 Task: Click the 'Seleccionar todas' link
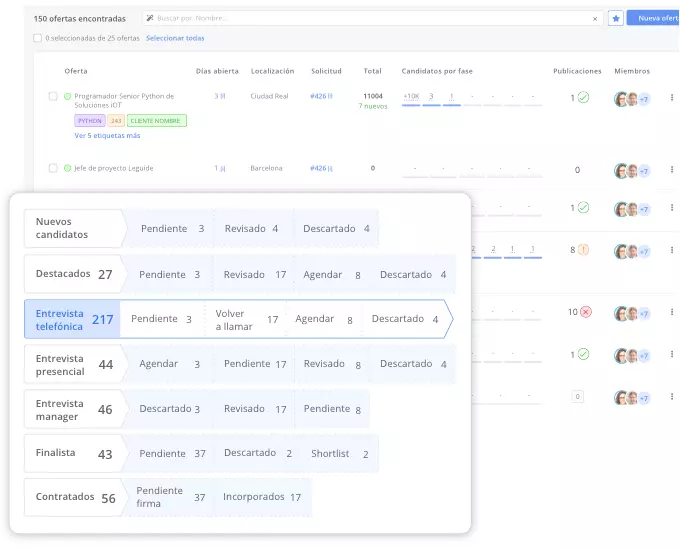pos(175,38)
